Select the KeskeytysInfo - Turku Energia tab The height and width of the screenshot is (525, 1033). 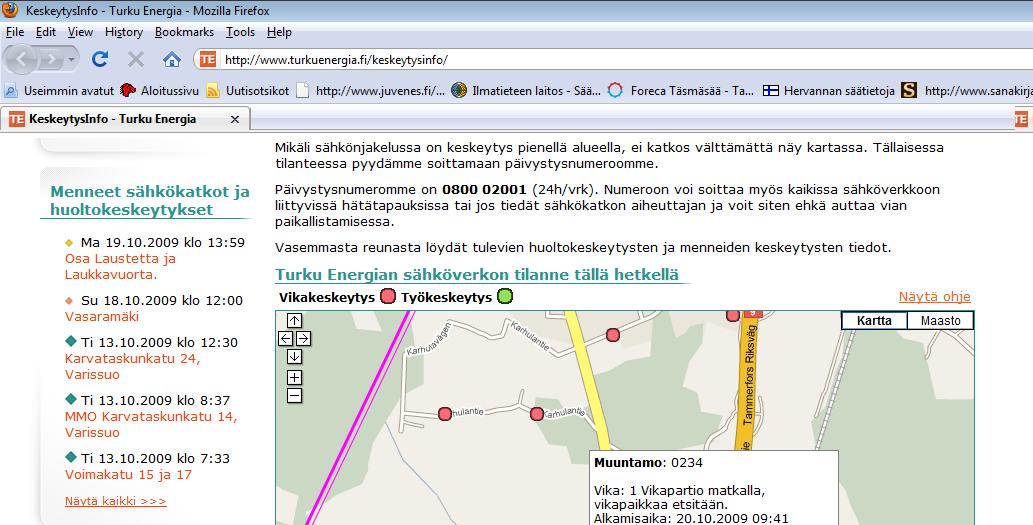pos(125,119)
